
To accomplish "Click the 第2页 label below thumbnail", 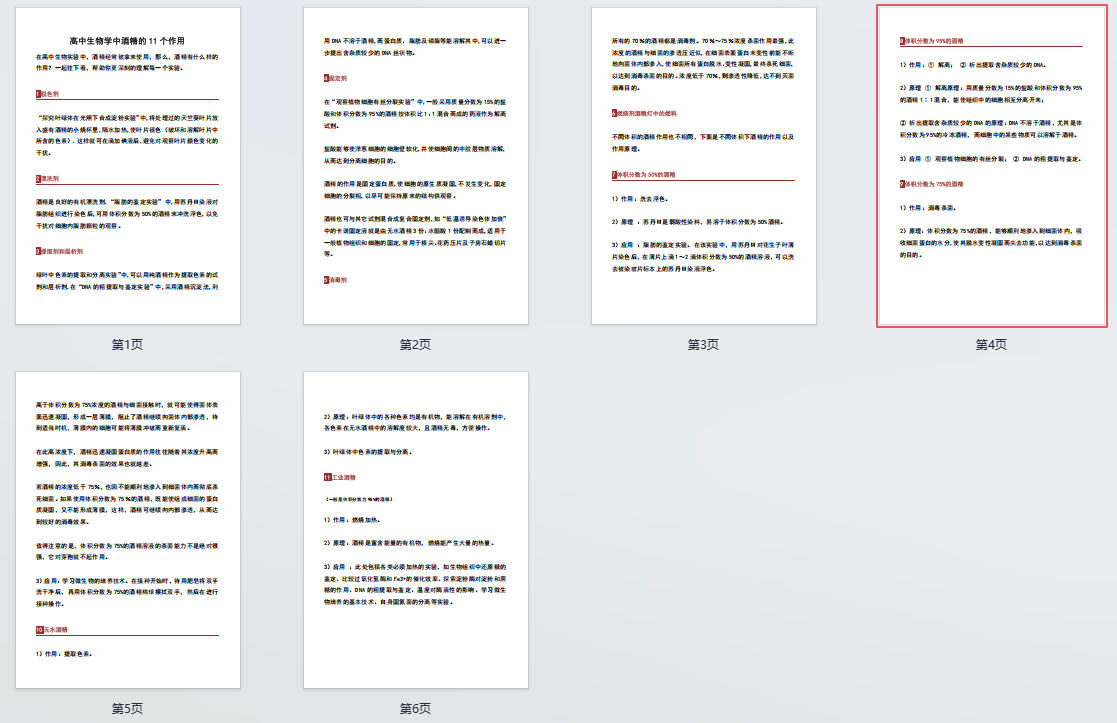I will pyautogui.click(x=415, y=345).
